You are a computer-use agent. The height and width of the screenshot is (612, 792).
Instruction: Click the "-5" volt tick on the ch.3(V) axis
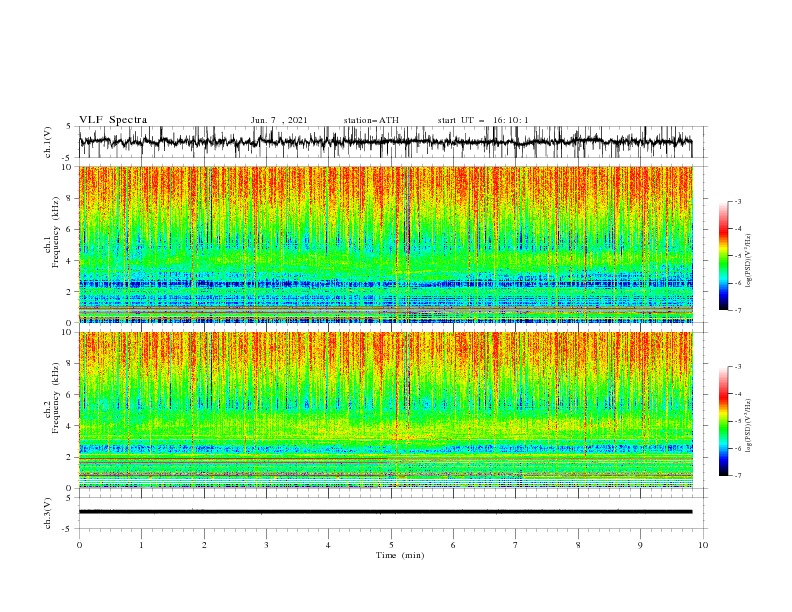point(67,529)
